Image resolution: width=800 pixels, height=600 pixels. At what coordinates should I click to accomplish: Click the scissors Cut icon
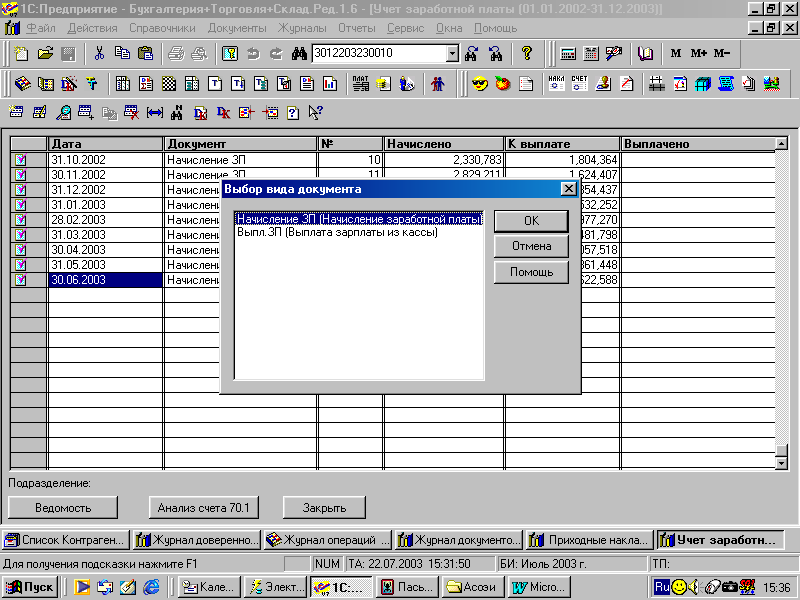99,53
